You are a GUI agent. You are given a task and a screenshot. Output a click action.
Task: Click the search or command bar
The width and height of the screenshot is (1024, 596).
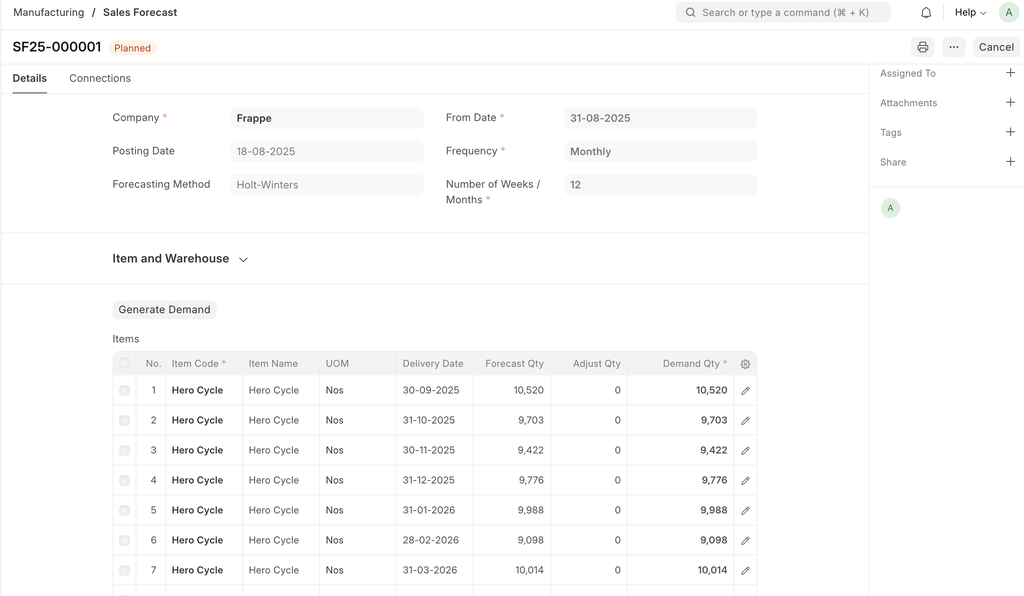click(782, 13)
